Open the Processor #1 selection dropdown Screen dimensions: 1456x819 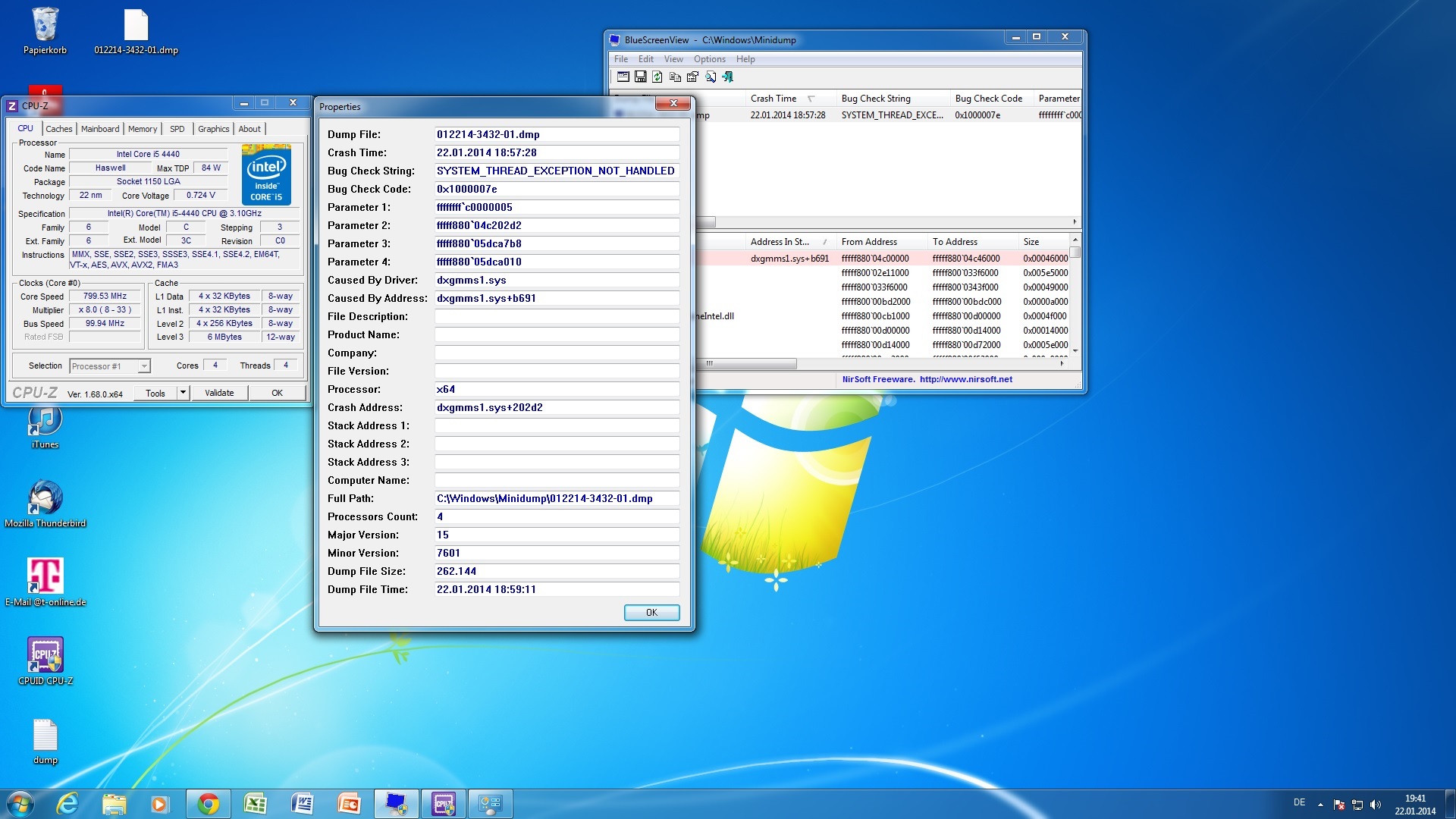tap(143, 366)
